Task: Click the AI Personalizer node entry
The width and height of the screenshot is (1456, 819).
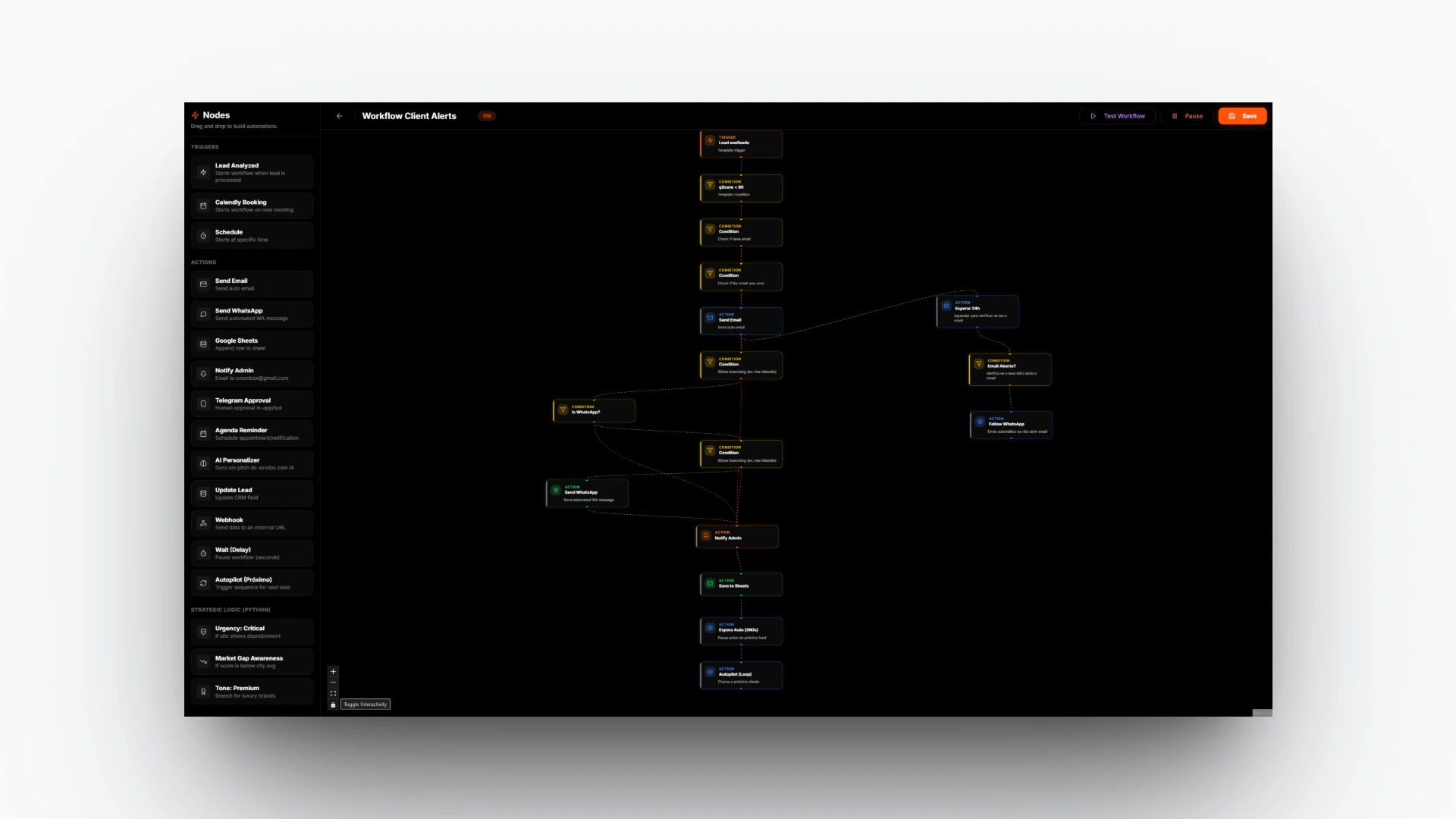Action: pyautogui.click(x=252, y=463)
